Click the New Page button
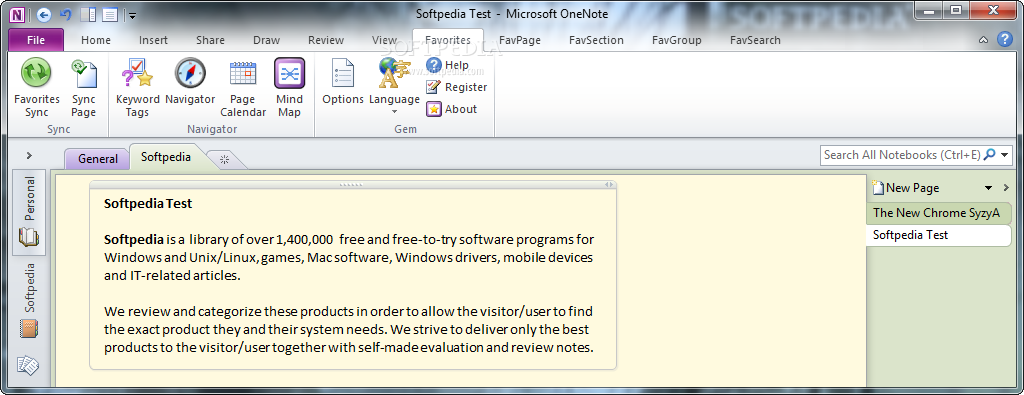This screenshot has height=395, width=1024. coord(906,188)
